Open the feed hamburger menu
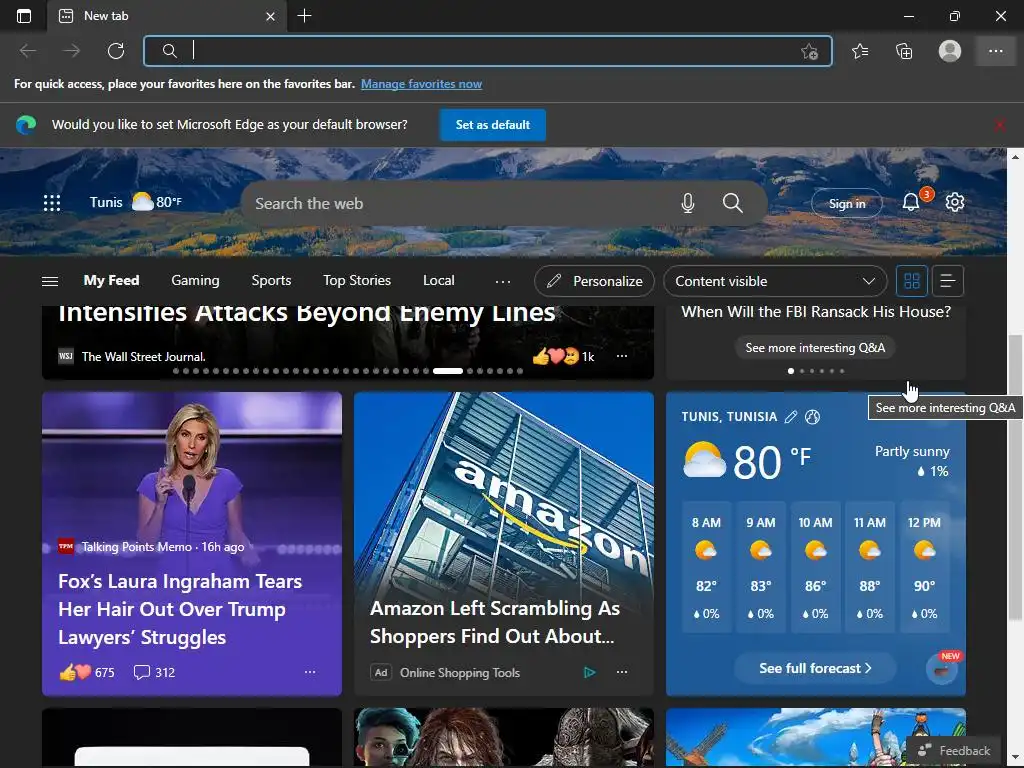 [50, 281]
